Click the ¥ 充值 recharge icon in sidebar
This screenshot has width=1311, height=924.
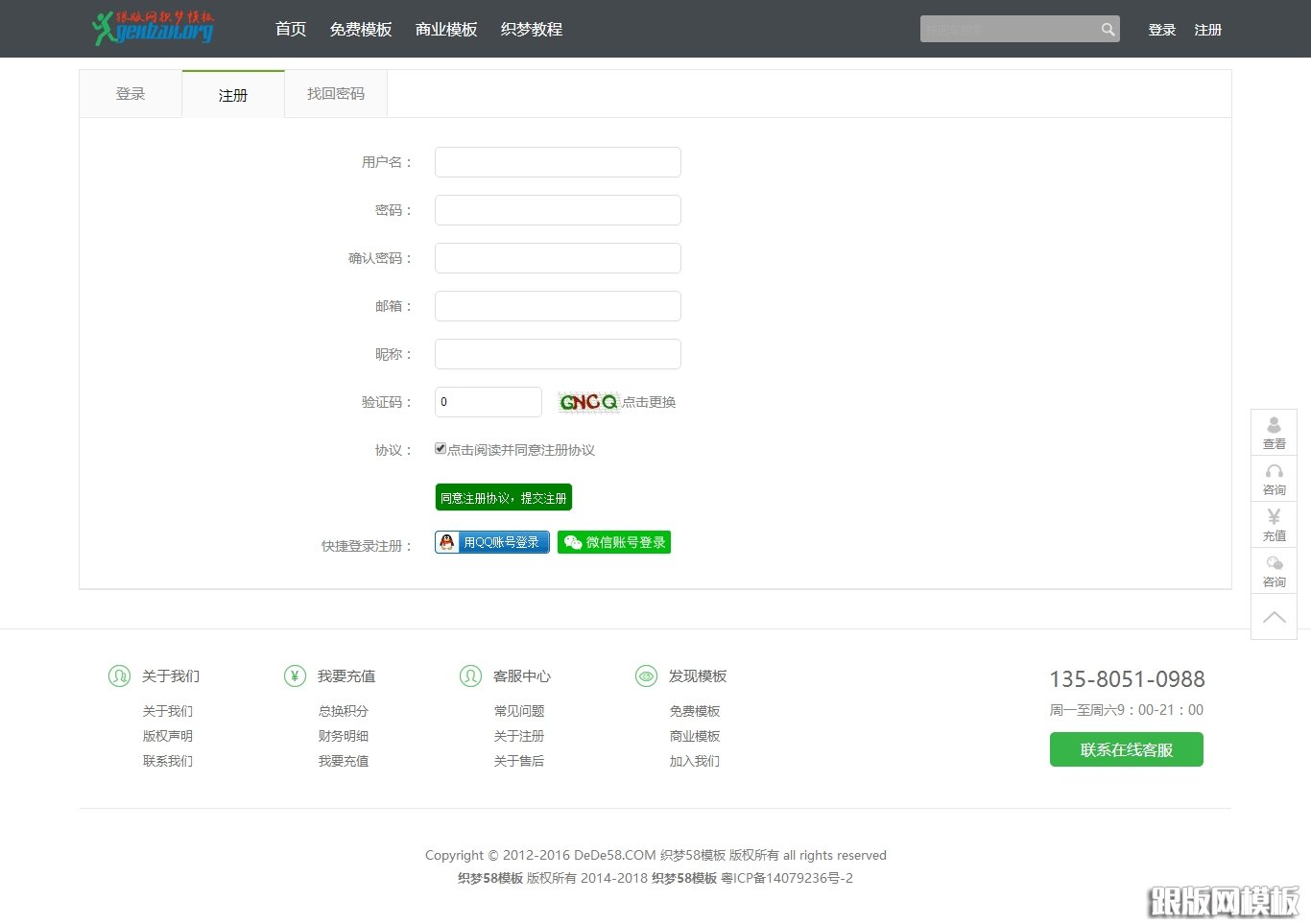pos(1274,523)
